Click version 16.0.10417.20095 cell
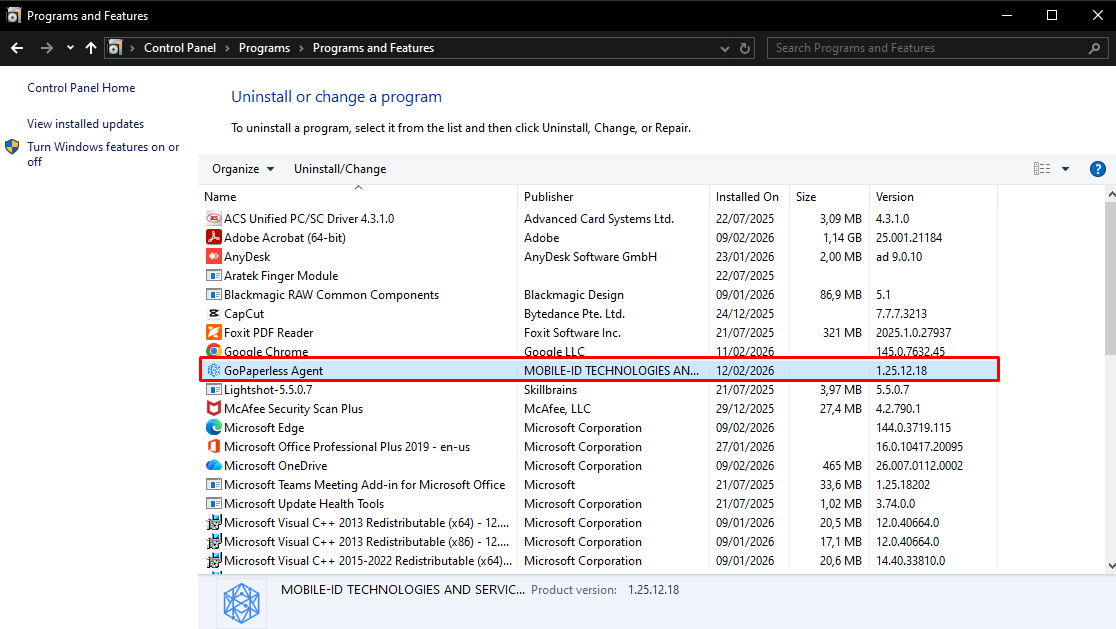 click(x=920, y=447)
